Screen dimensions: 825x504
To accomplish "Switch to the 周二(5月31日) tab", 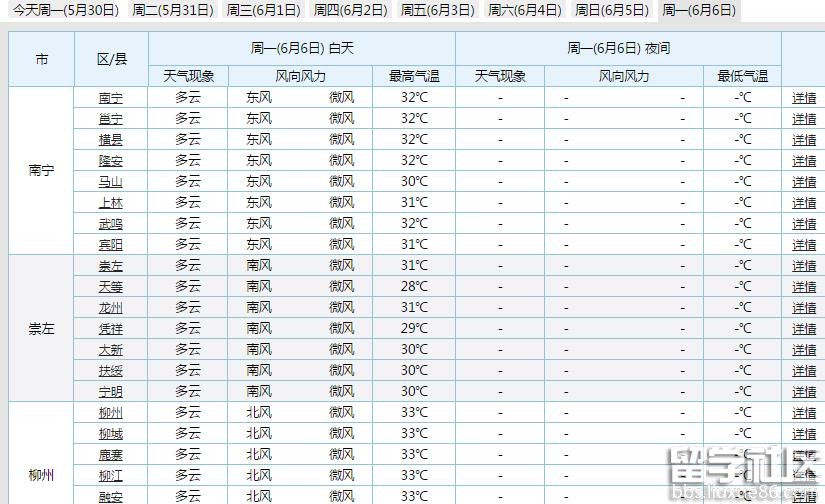I will pos(173,11).
